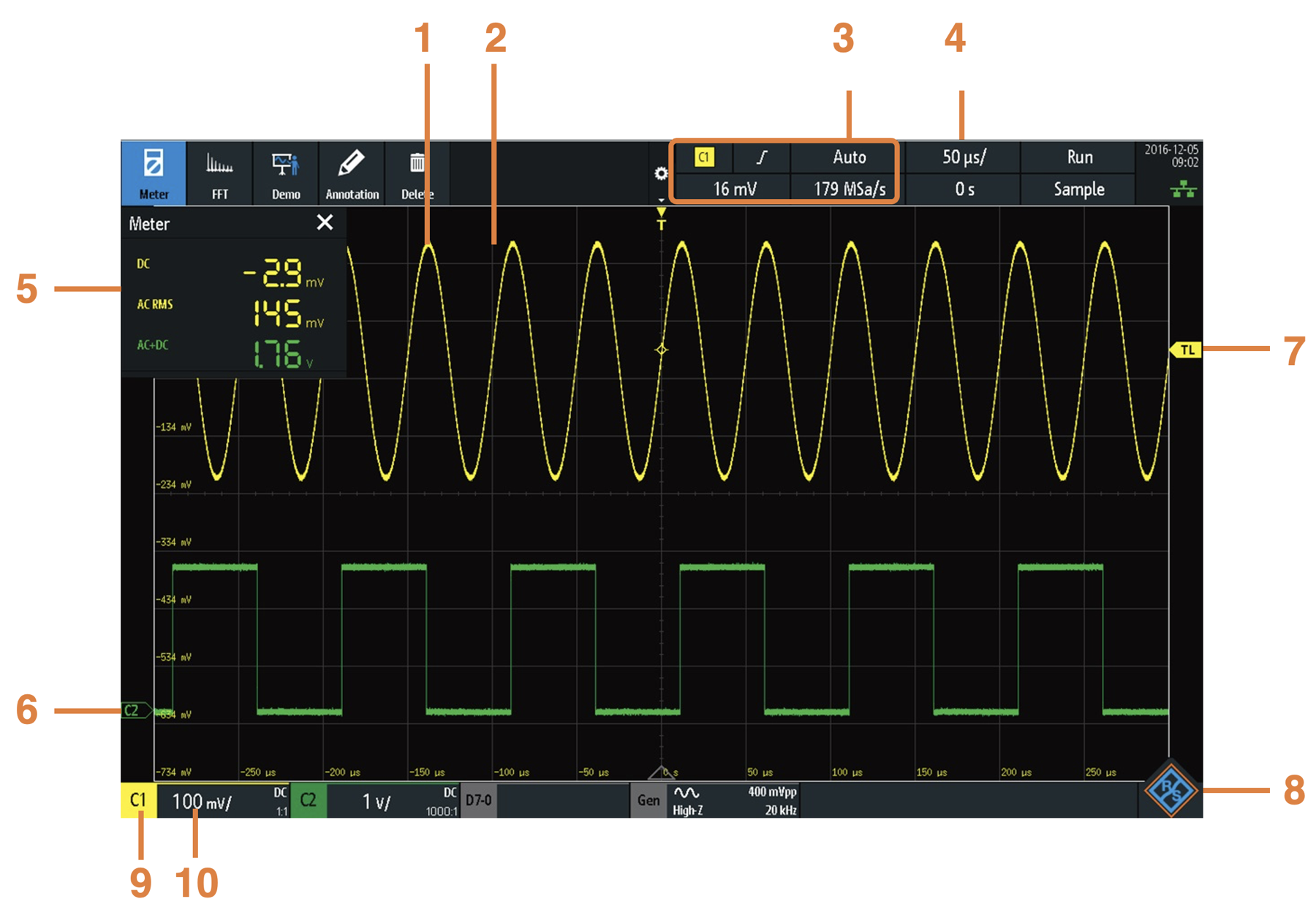Open the Auto trigger mode selector

click(x=849, y=157)
